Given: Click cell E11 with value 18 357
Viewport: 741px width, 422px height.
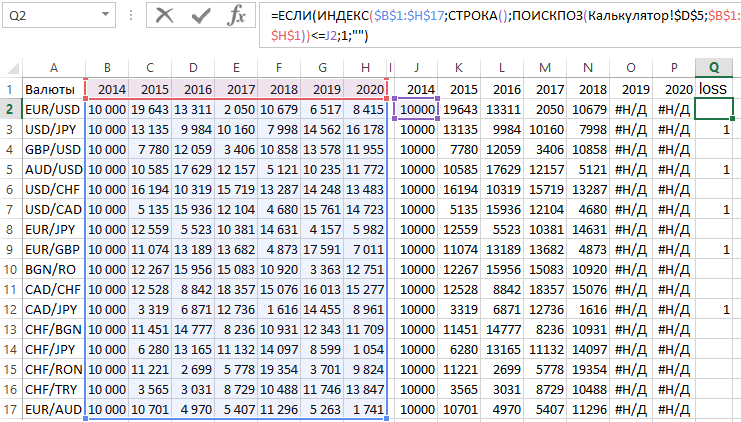Looking at the screenshot, I should click(236, 289).
